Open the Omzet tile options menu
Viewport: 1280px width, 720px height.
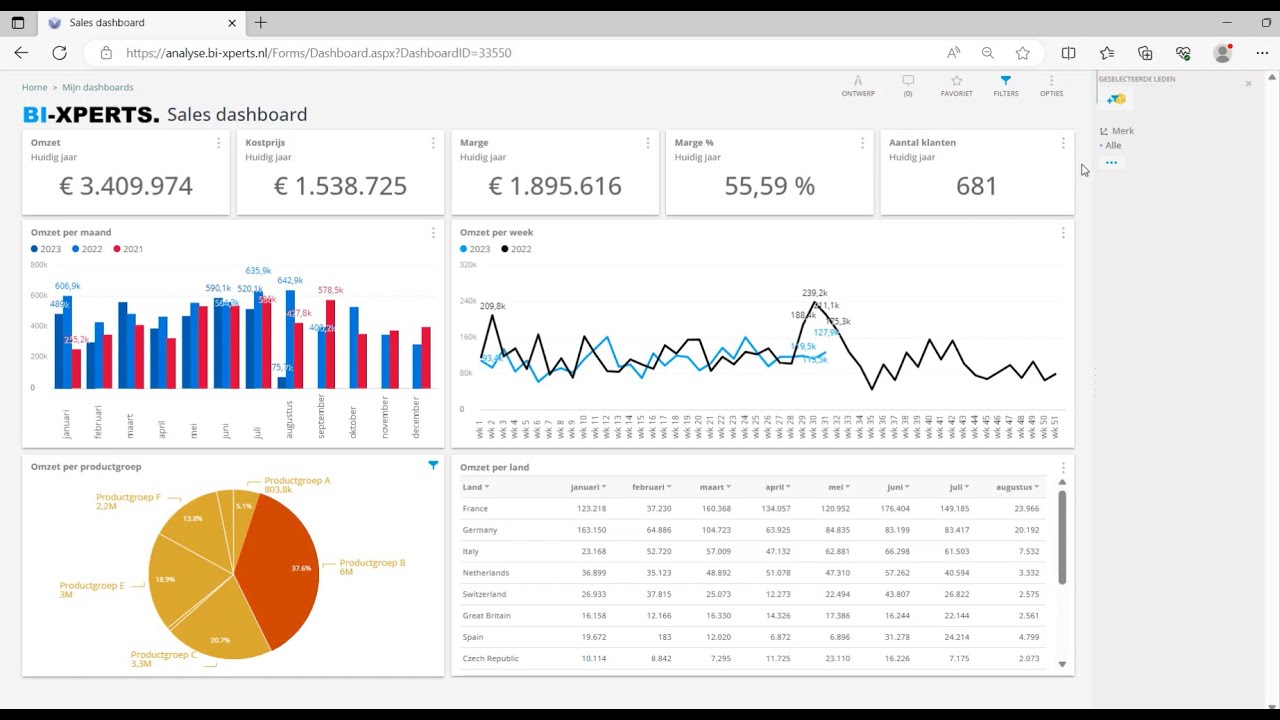pos(218,143)
